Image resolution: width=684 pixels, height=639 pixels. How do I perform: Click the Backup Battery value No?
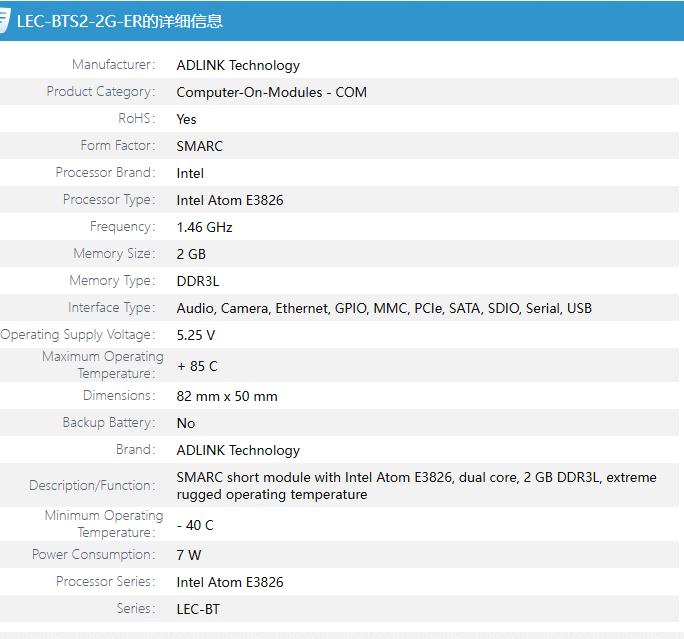click(186, 423)
